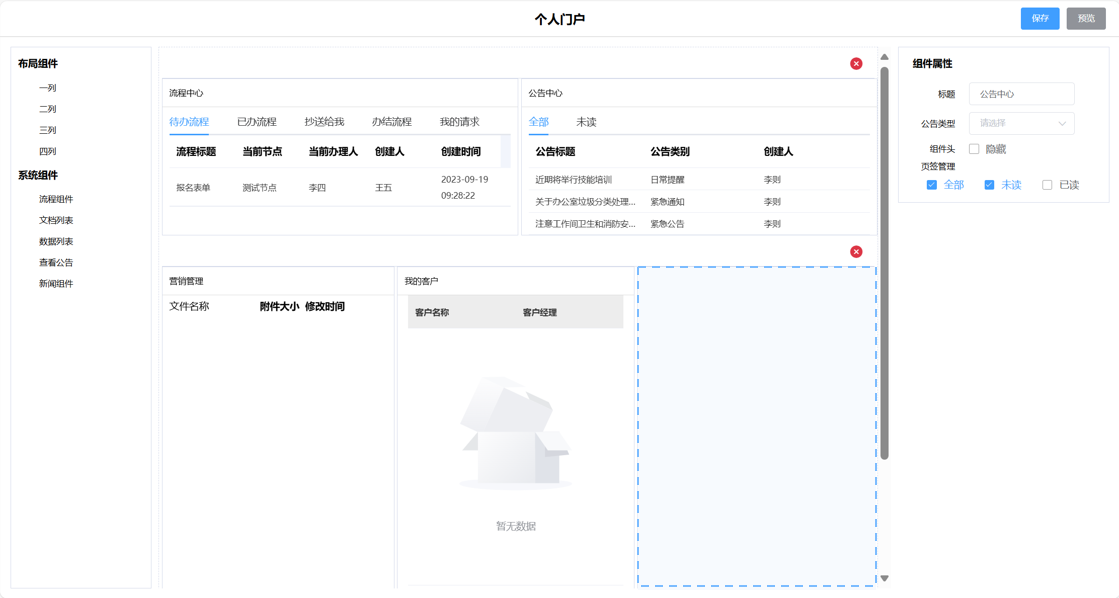Image resolution: width=1119 pixels, height=598 pixels.
Task: Select the empty dashed drop zone
Action: [x=756, y=426]
